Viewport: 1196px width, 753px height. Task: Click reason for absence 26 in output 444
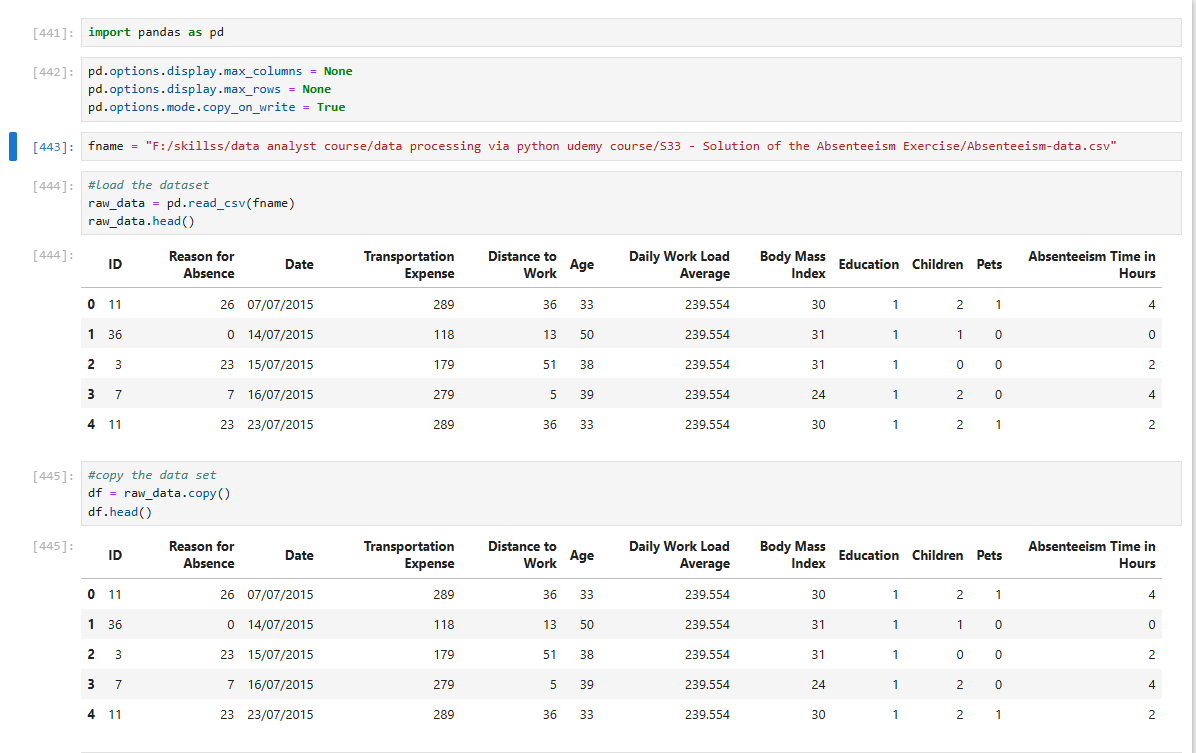click(227, 304)
